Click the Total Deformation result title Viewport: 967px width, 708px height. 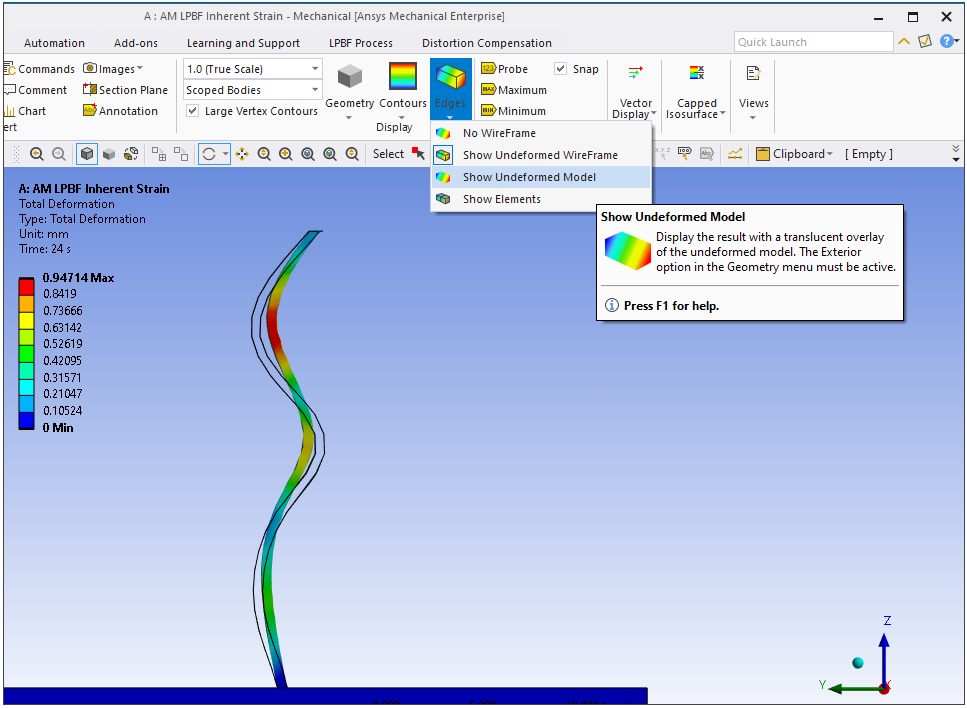[x=67, y=204]
